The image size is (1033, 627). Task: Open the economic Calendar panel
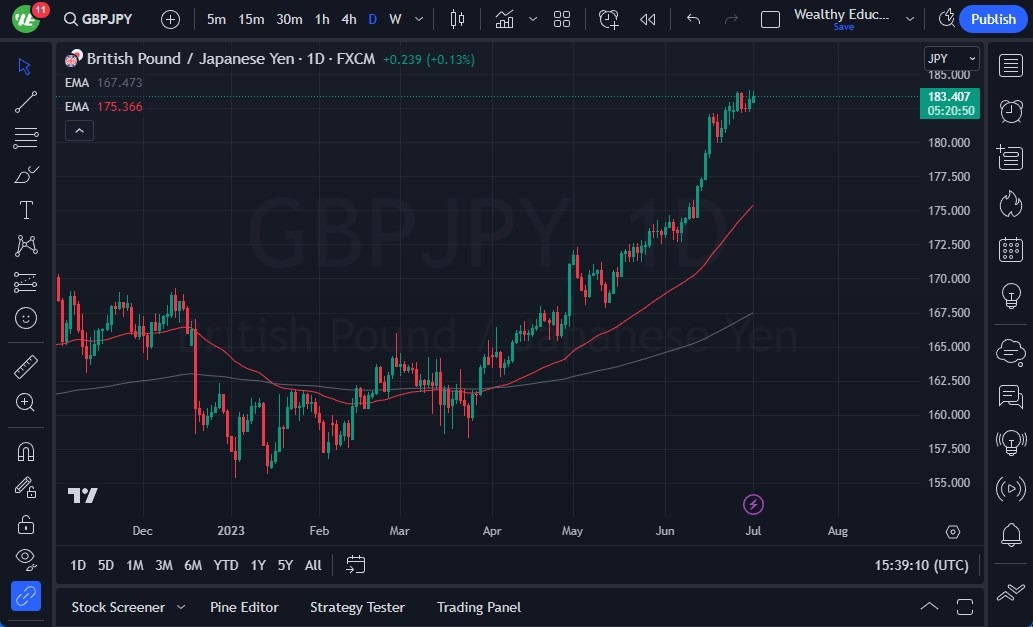1011,249
